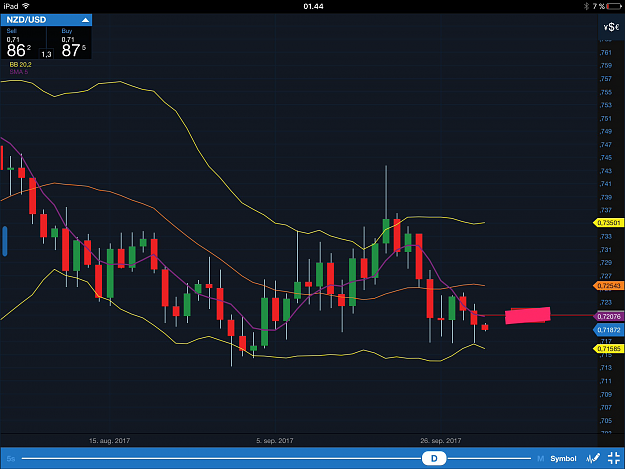Image resolution: width=625 pixels, height=469 pixels.
Task: Click the 26. sep. 2017 date label
Action: tap(440, 441)
